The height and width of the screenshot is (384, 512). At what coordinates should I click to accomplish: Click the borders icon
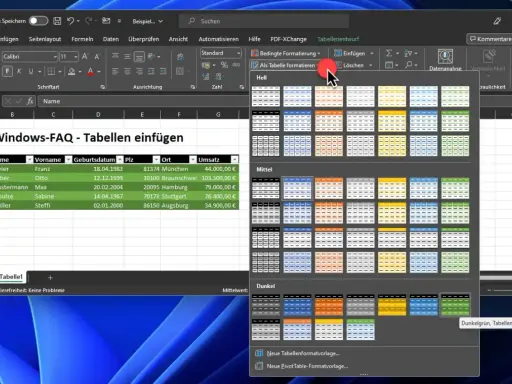tap(51, 71)
